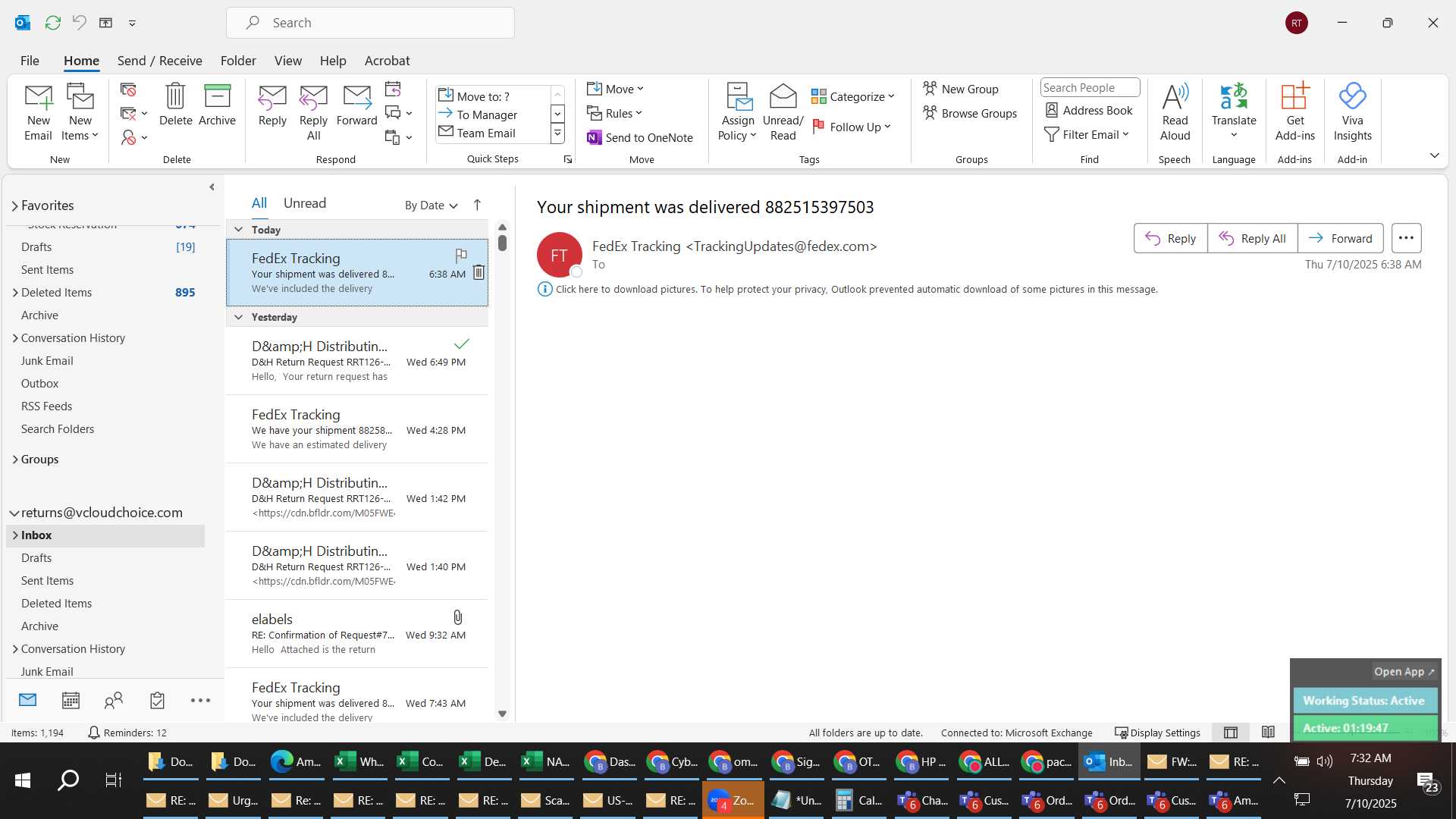Click Reply All button in reading pane

(1252, 238)
